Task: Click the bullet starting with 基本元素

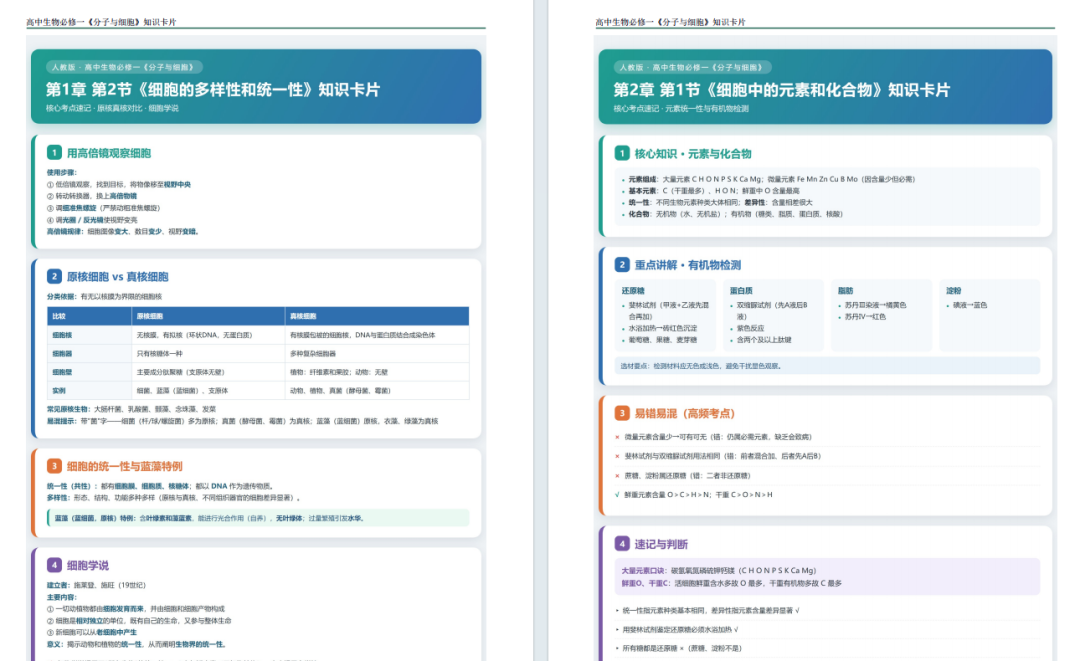Action: coord(714,191)
